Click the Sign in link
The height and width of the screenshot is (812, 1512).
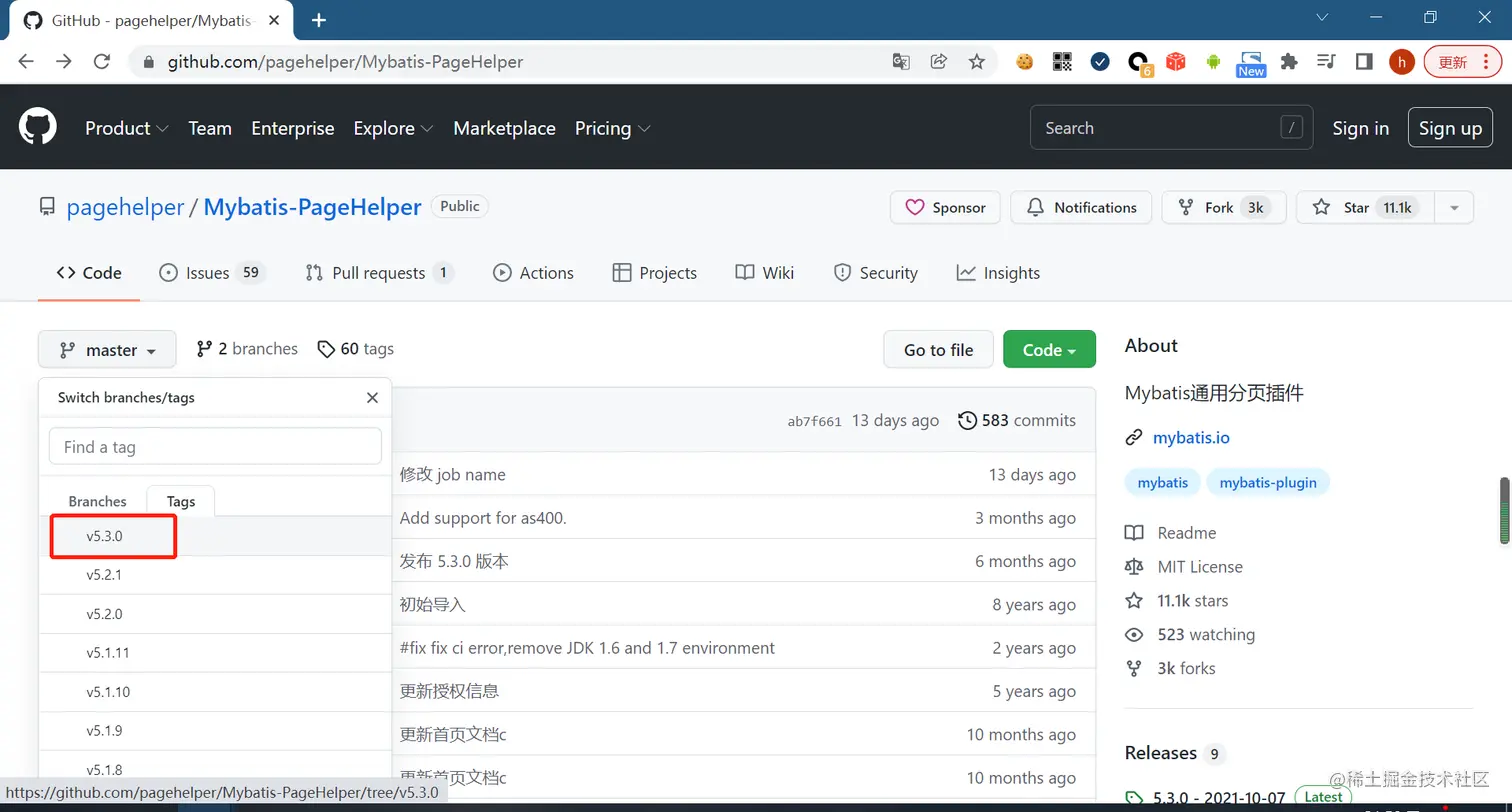coord(1360,128)
